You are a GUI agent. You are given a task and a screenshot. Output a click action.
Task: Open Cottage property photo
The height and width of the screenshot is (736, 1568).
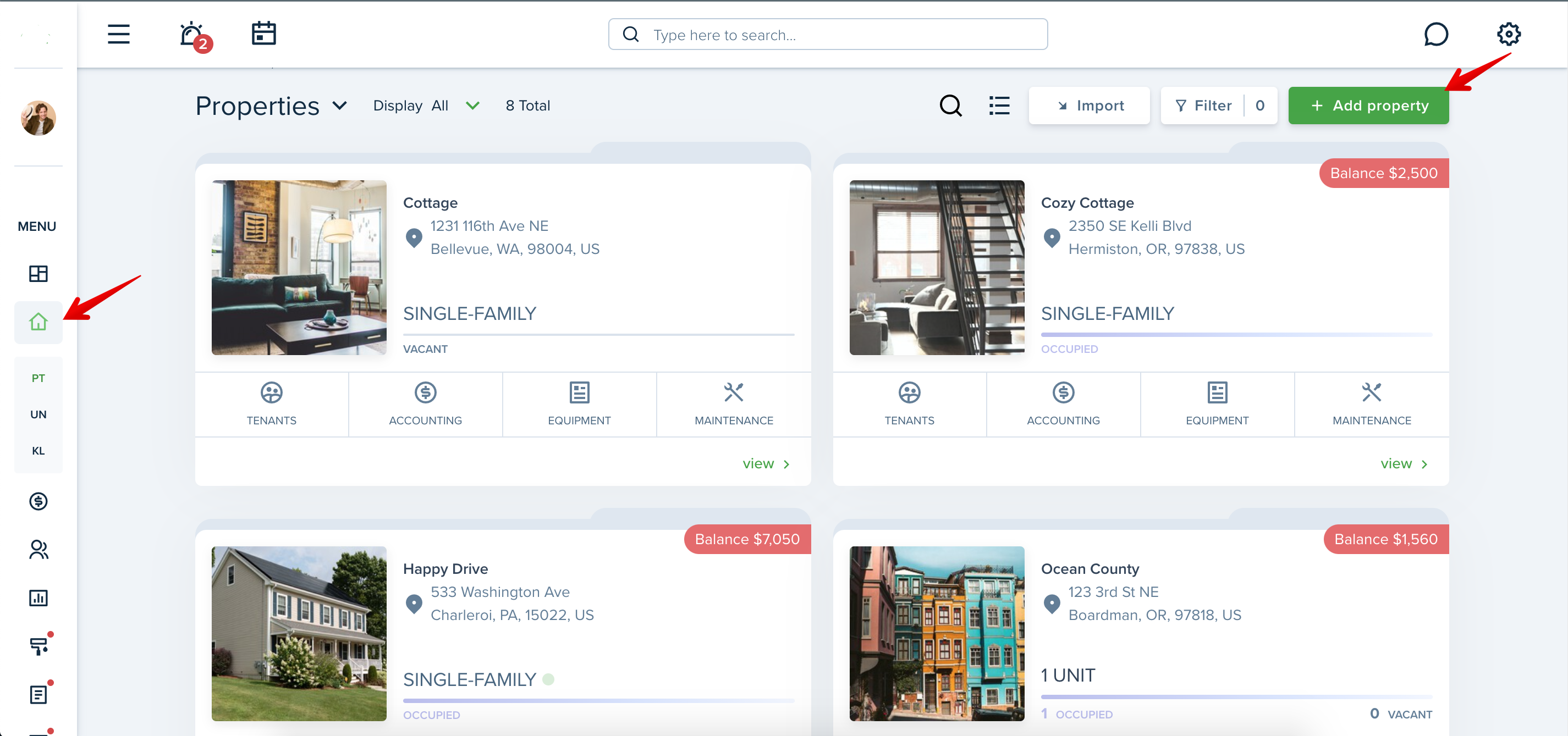299,268
